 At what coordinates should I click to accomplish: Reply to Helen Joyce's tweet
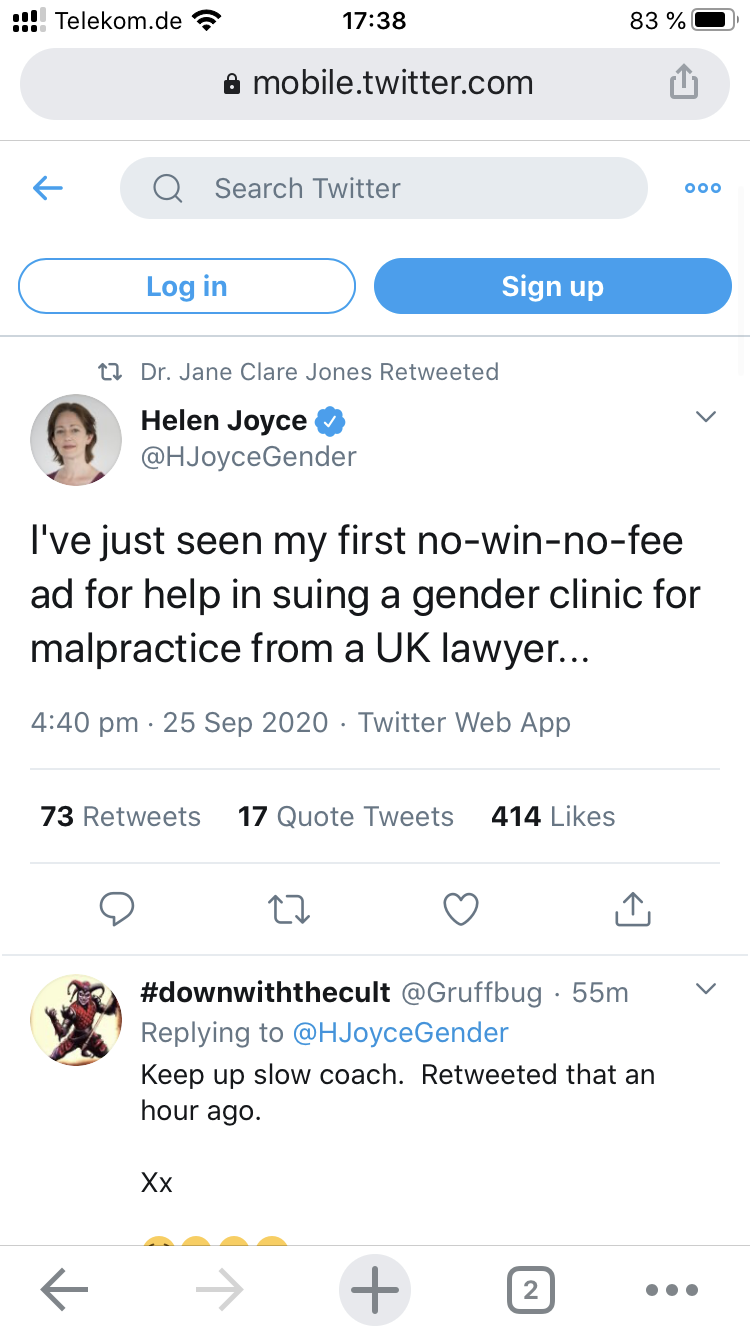click(x=117, y=908)
